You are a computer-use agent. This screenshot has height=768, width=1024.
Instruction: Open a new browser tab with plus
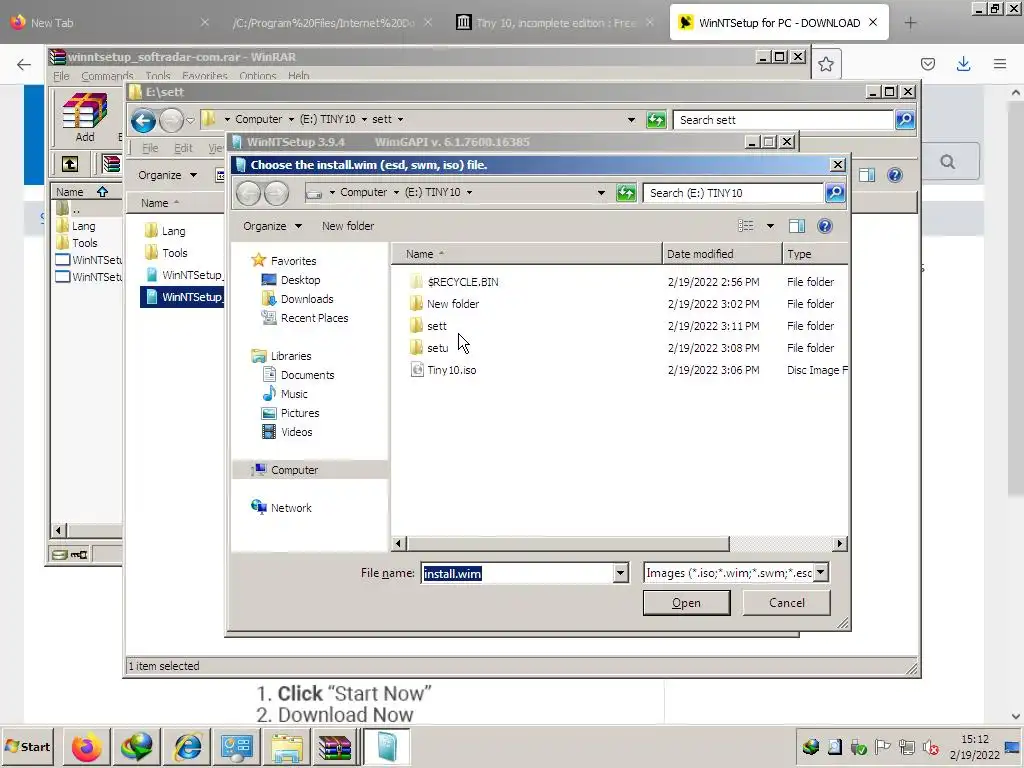(910, 23)
